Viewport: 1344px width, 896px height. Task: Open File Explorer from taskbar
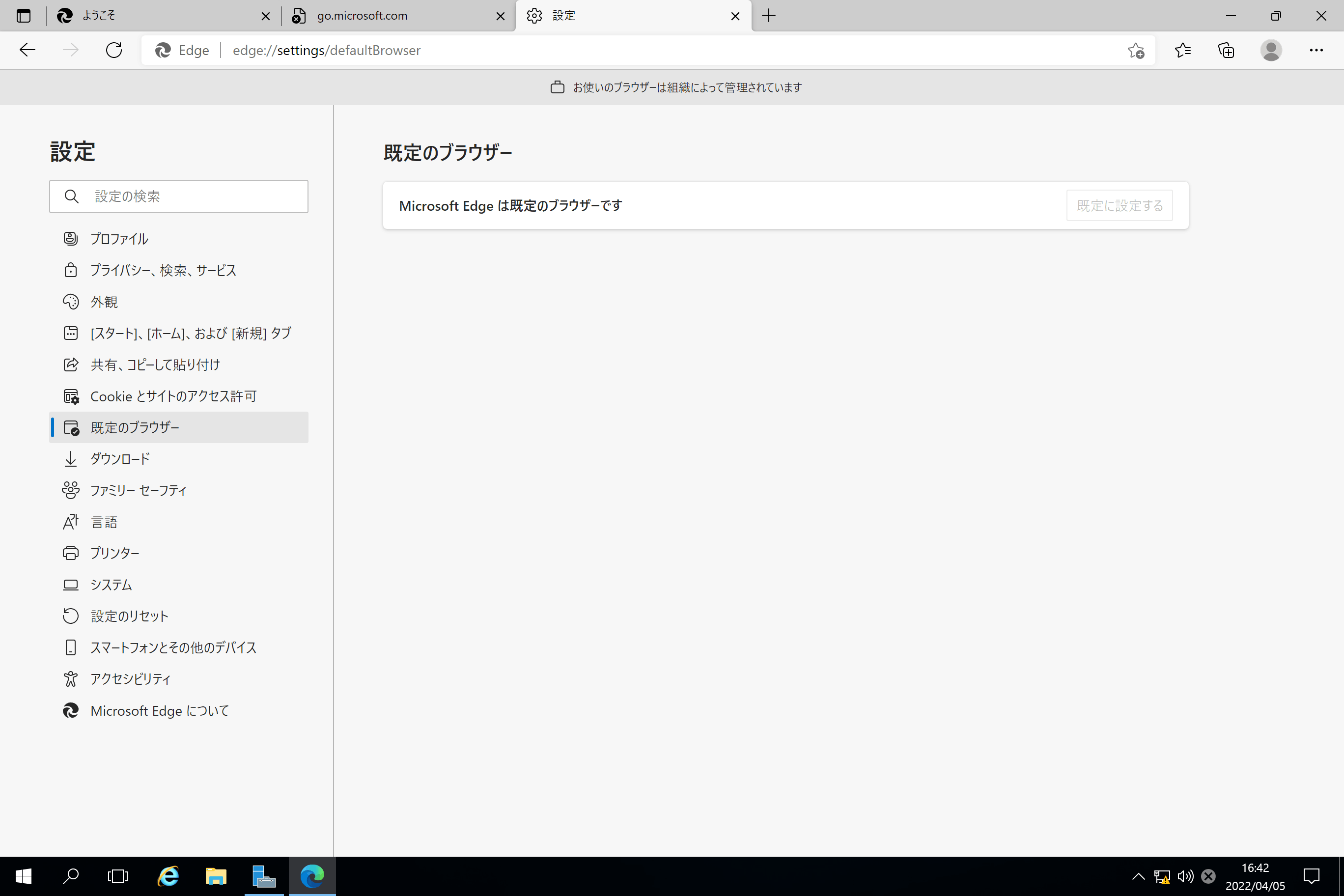click(x=216, y=876)
